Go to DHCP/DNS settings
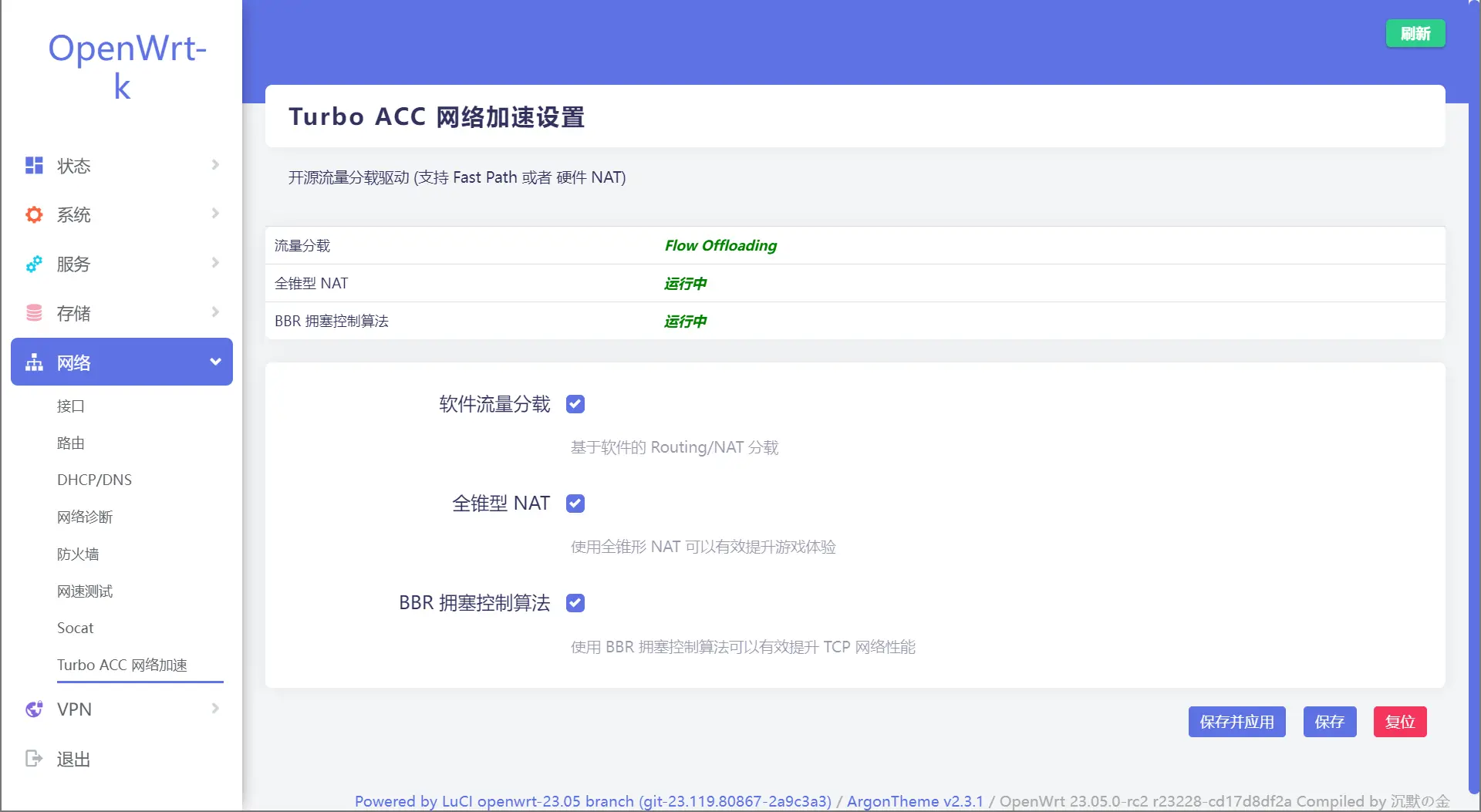Image resolution: width=1481 pixels, height=812 pixels. (x=94, y=480)
